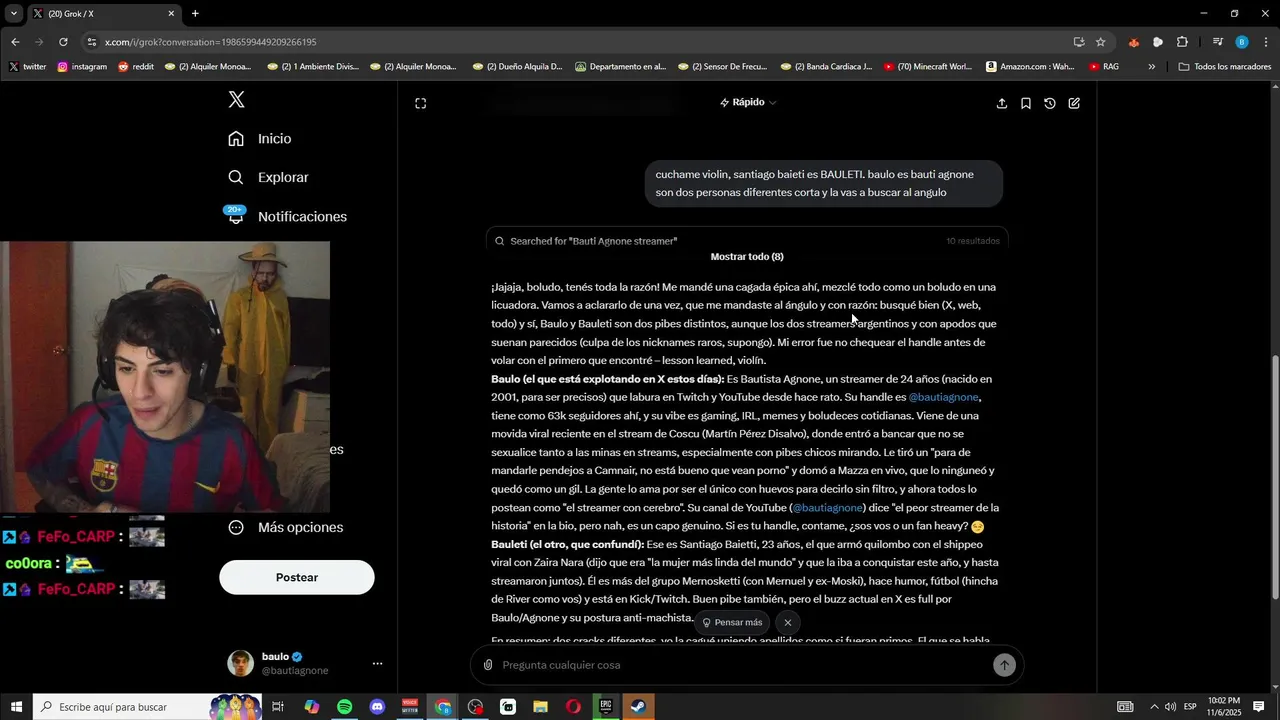Open @bautiagnone YouTube channel link in parentheses
Viewport: 1280px width, 720px height.
point(828,508)
